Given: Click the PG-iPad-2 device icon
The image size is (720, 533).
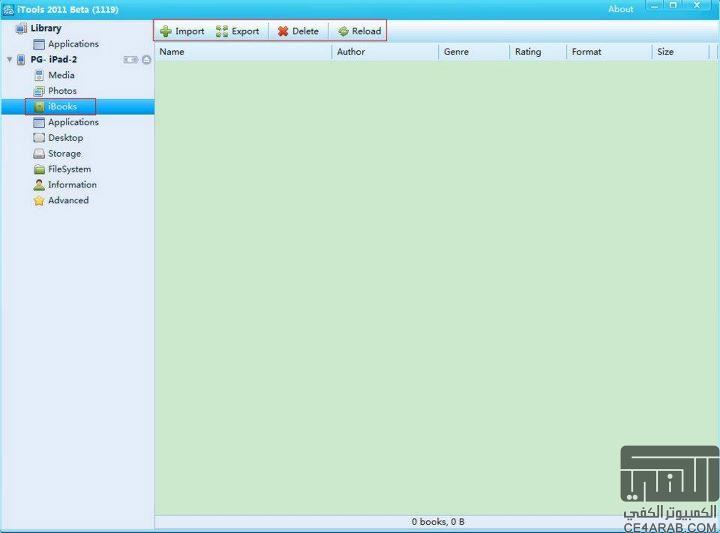Looking at the screenshot, I should coord(21,60).
